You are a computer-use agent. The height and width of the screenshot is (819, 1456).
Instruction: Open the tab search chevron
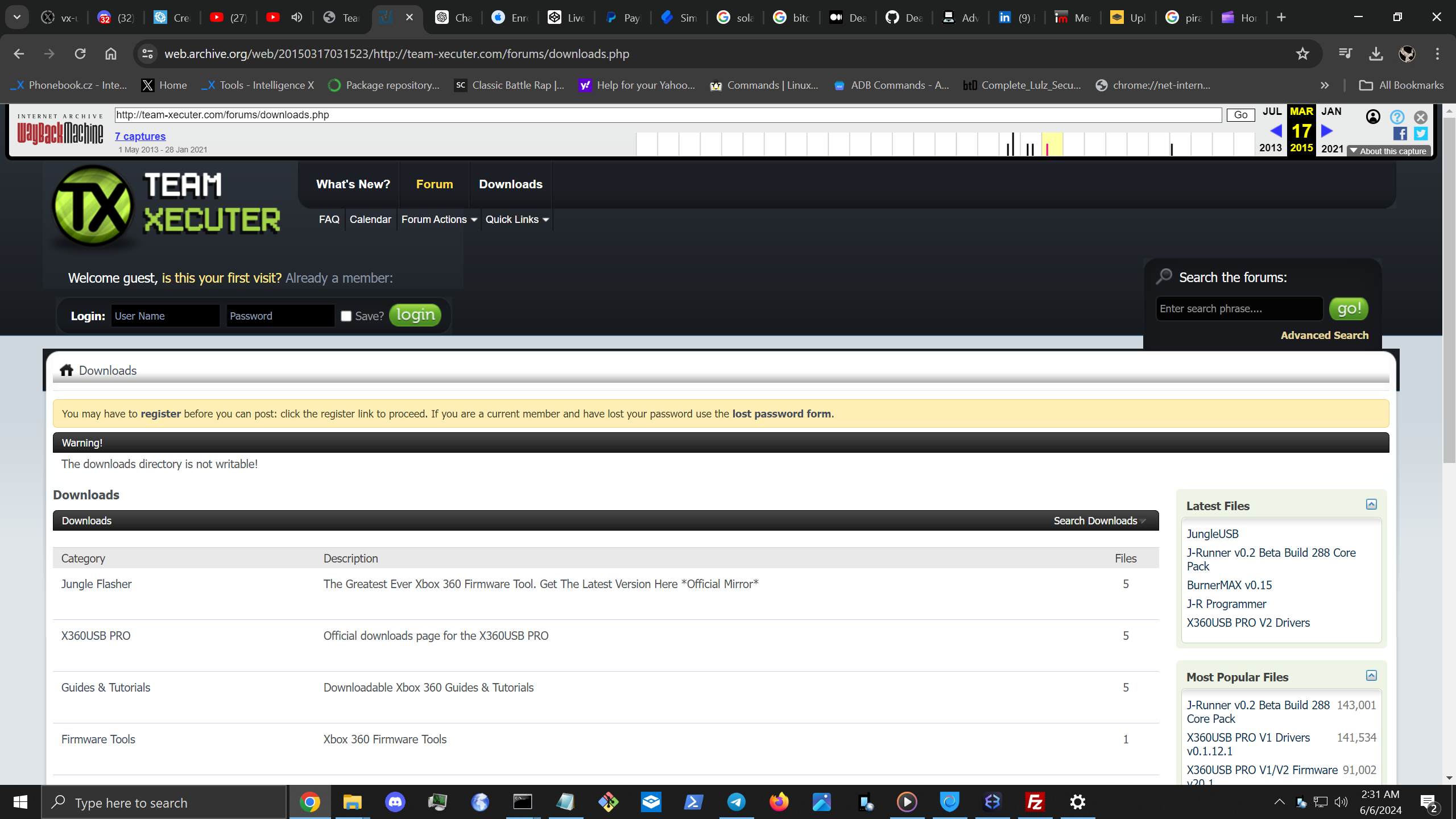pos(17,18)
